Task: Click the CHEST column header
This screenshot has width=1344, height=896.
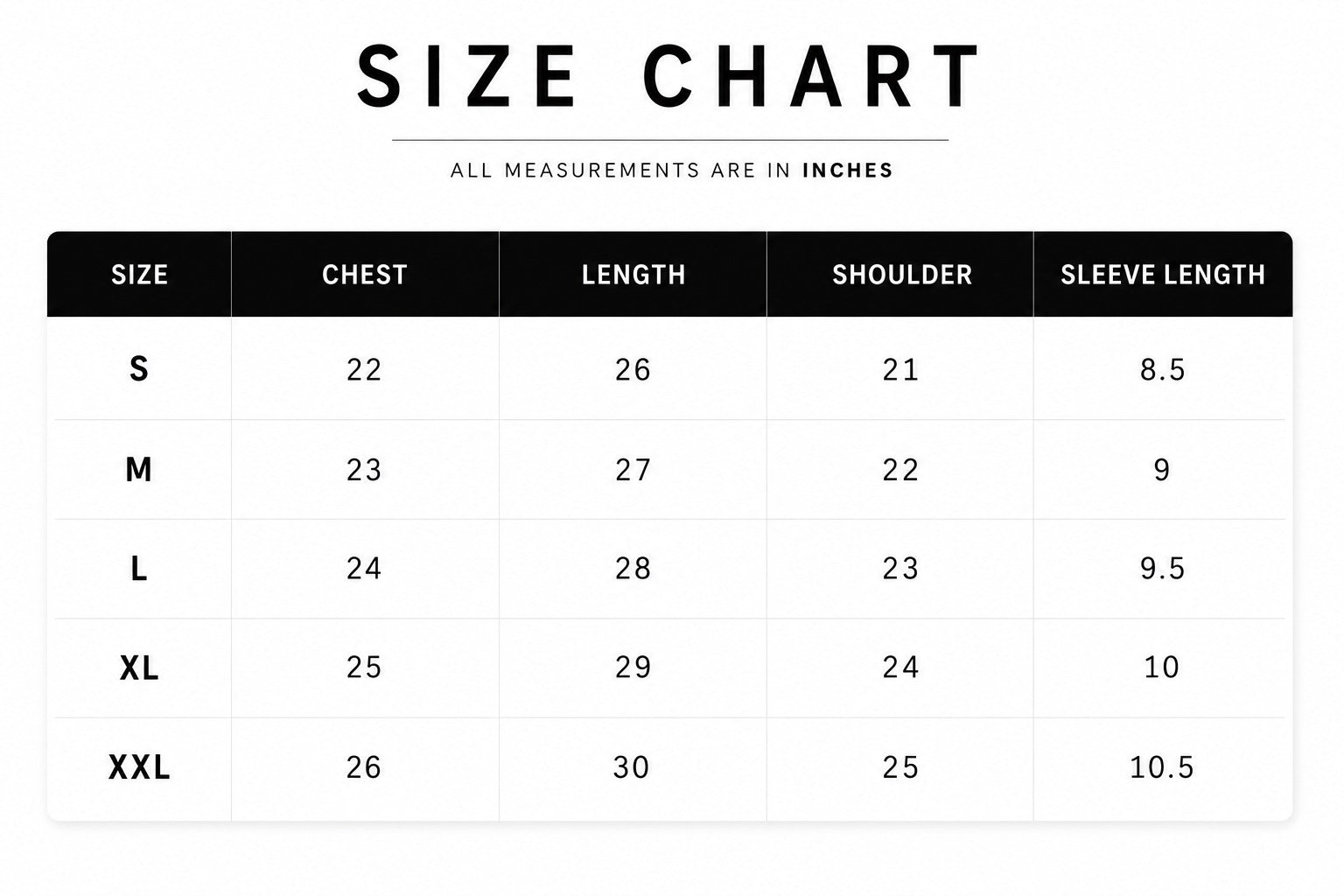Action: (365, 275)
